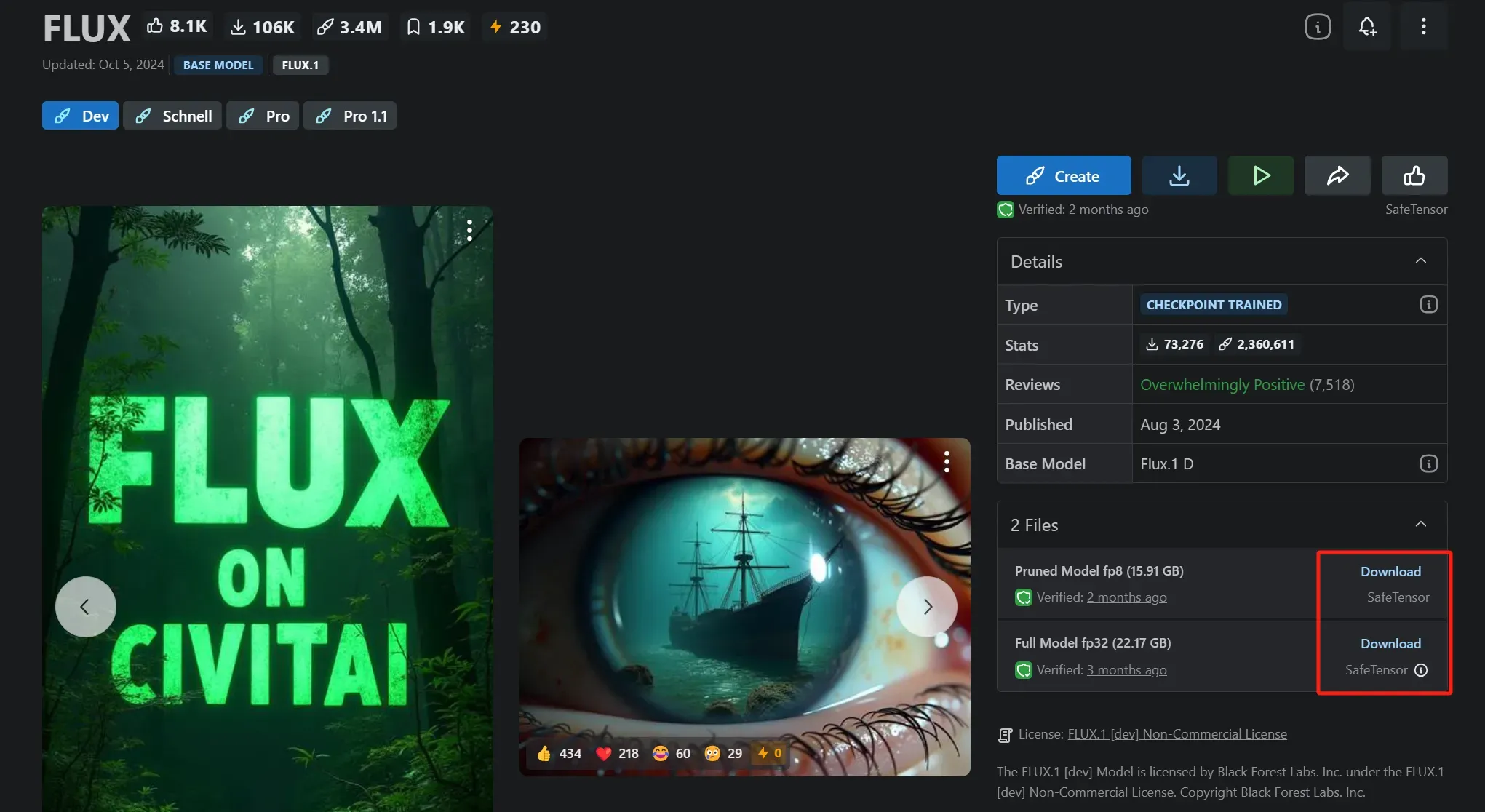
Task: Open the options menu on the eye image
Action: pos(947,462)
